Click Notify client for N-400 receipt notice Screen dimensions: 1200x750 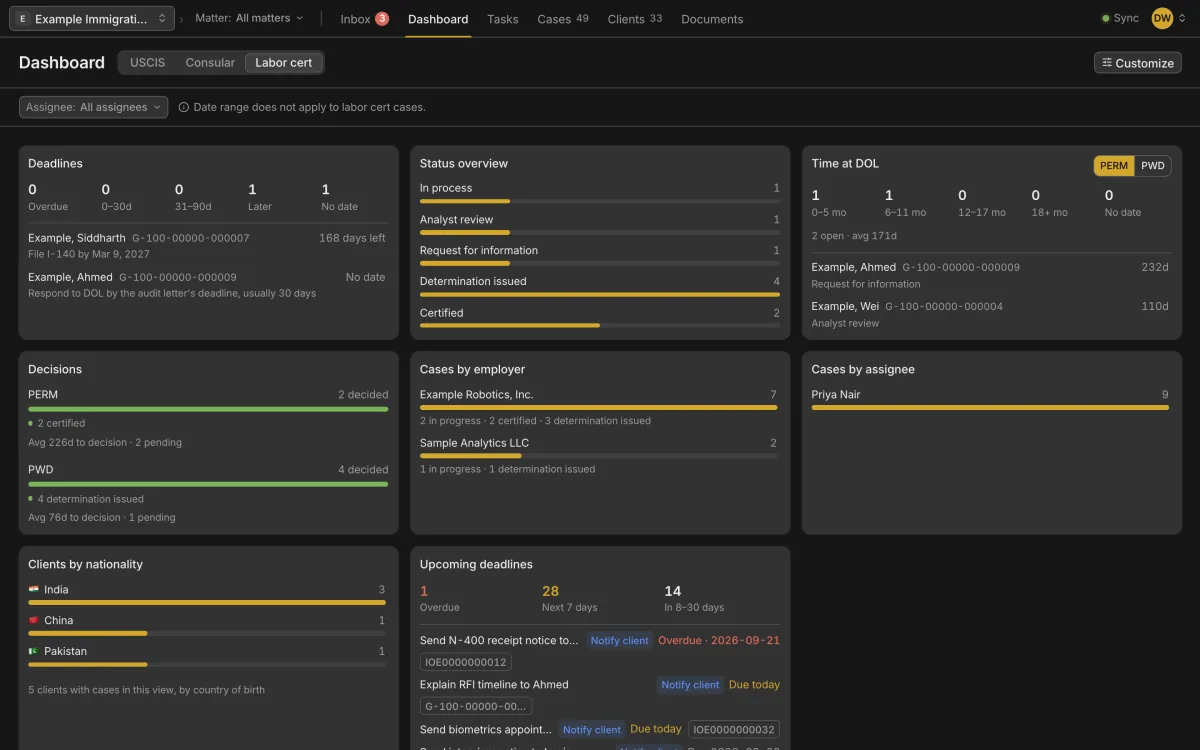(x=619, y=641)
